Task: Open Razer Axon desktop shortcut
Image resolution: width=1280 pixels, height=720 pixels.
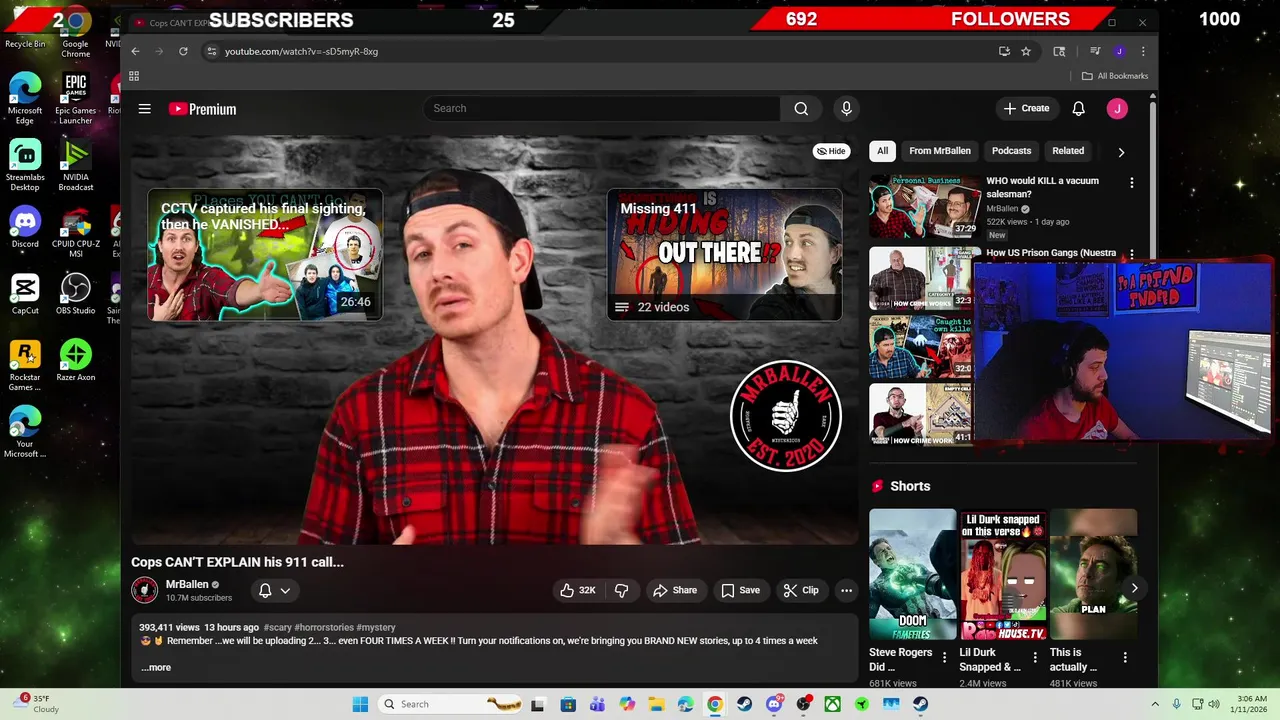Action: (76, 361)
